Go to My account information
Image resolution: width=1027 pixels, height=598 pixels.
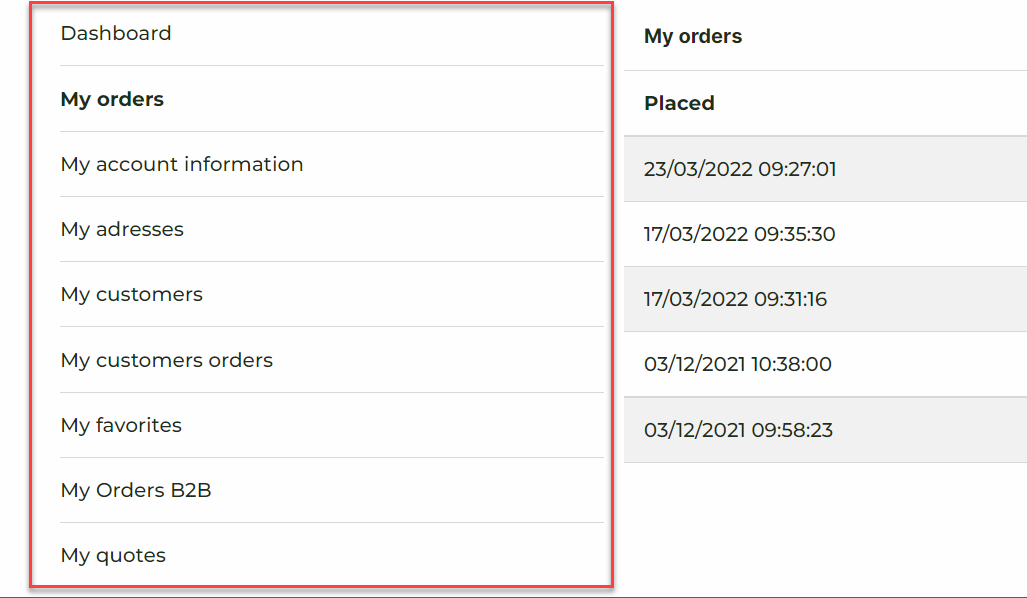pos(182,164)
